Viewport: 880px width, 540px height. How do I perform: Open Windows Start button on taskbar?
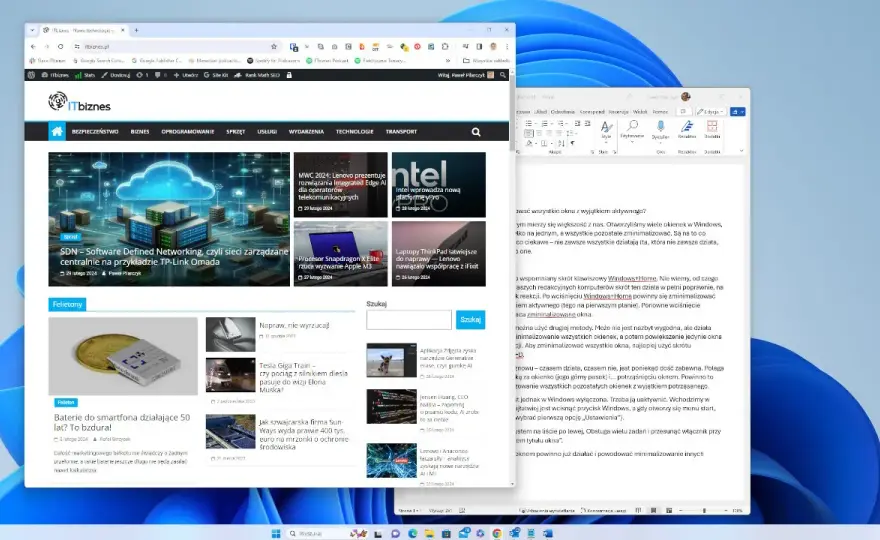tap(276, 533)
